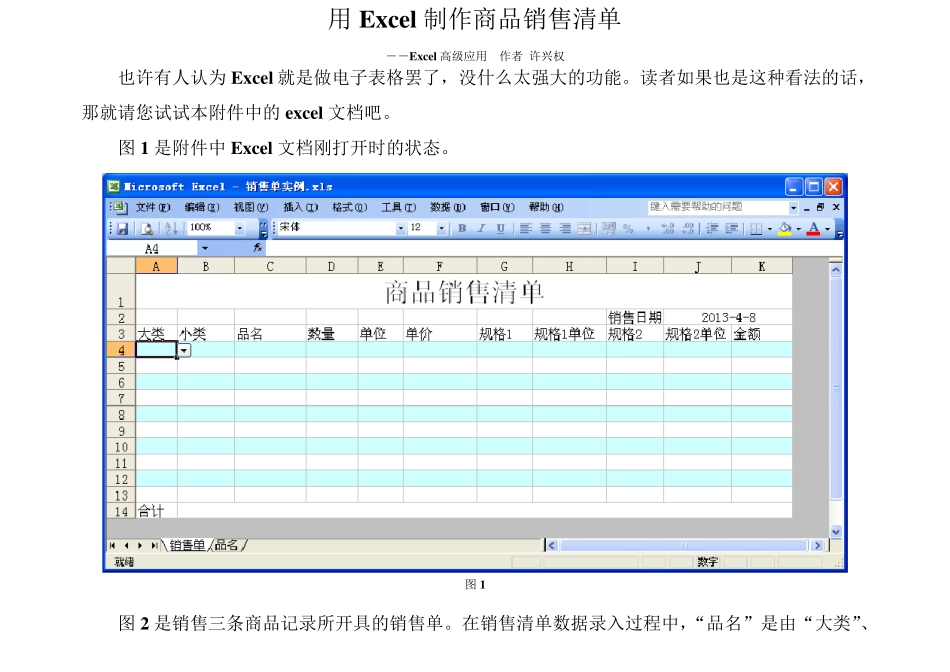
Task: Toggle bold formatting button
Action: (x=462, y=228)
